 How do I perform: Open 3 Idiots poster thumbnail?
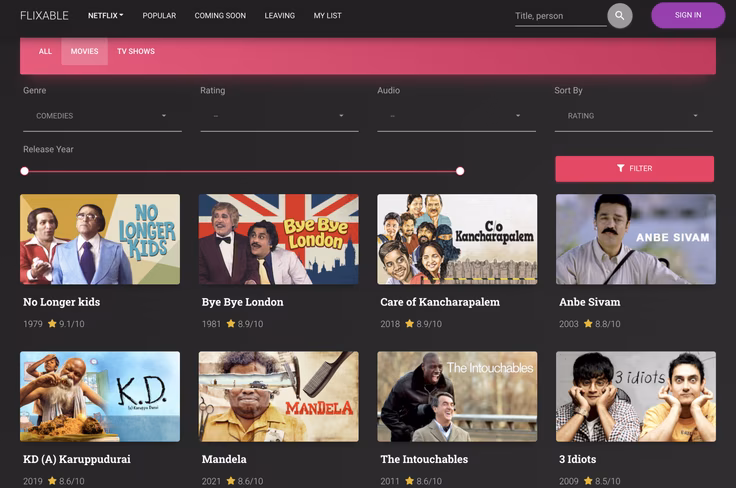coord(636,396)
